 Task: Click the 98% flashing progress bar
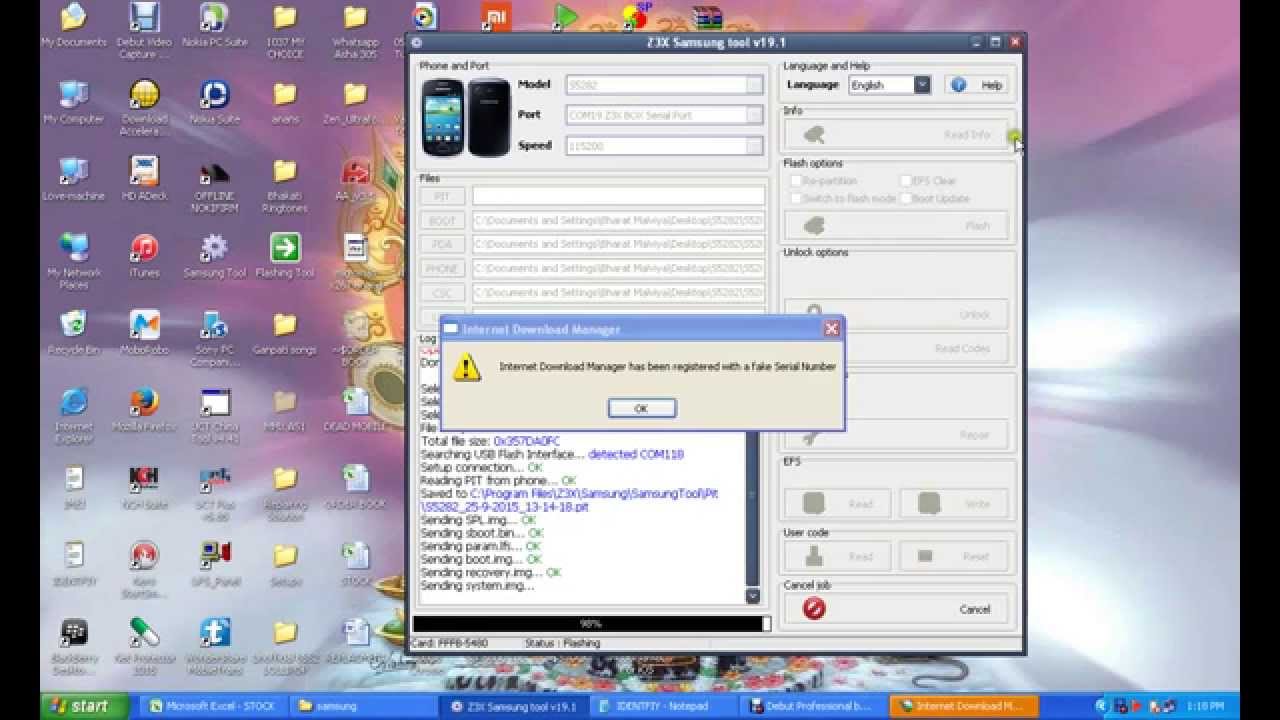[x=591, y=624]
